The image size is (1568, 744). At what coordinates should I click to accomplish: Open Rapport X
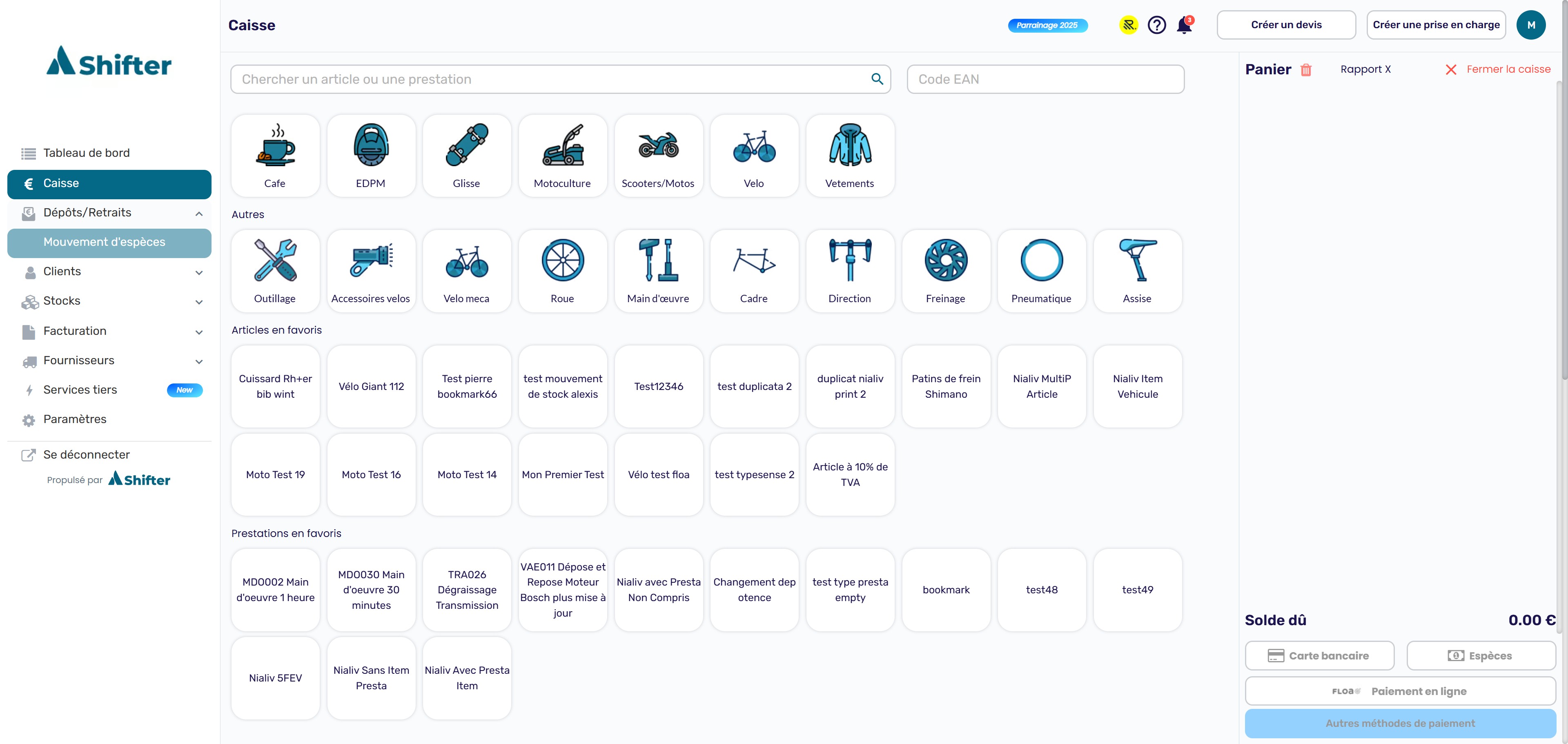tap(1365, 69)
